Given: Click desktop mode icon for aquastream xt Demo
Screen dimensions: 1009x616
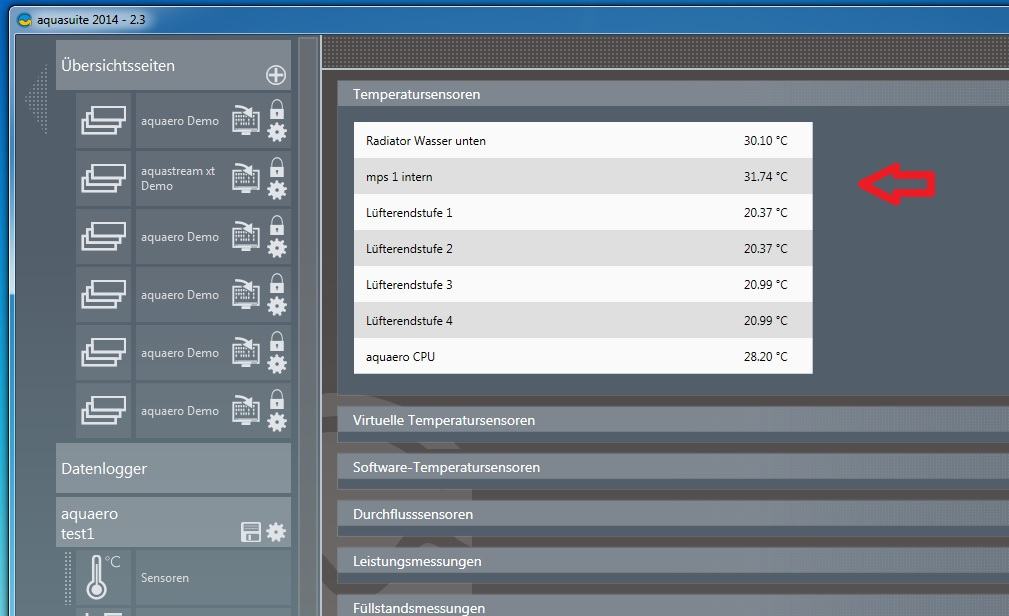Looking at the screenshot, I should tap(246, 178).
